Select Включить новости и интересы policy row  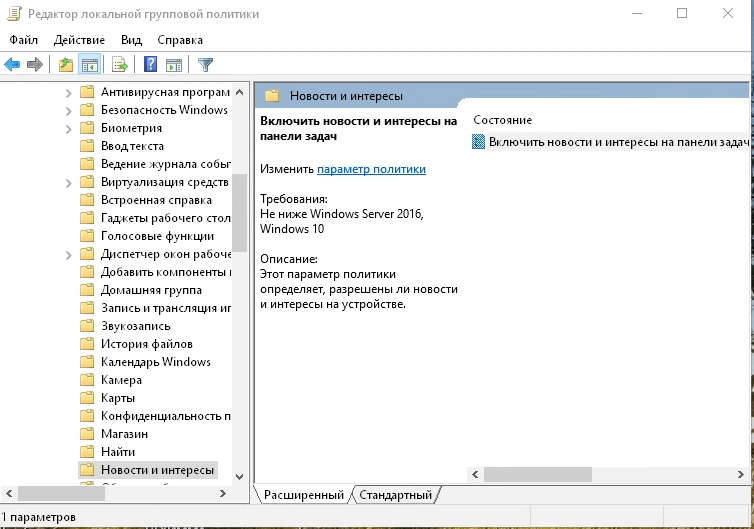pyautogui.click(x=611, y=142)
